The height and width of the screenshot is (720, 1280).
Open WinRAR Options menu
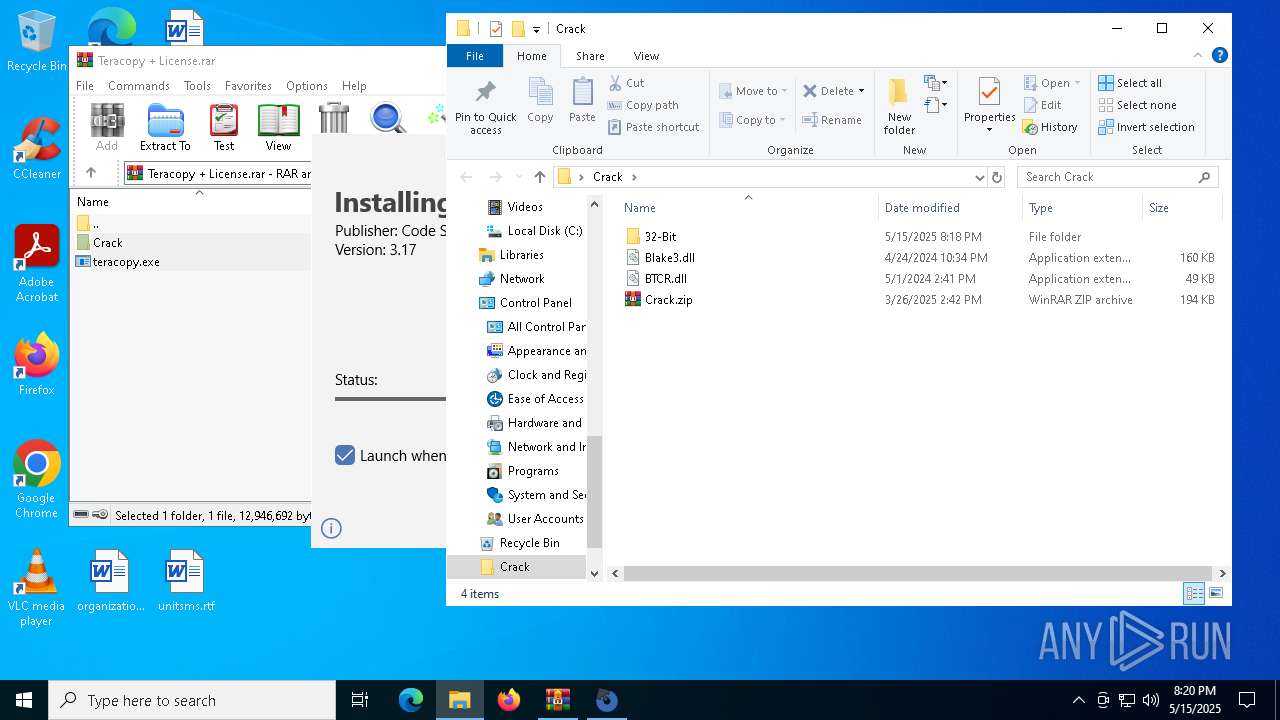click(306, 86)
